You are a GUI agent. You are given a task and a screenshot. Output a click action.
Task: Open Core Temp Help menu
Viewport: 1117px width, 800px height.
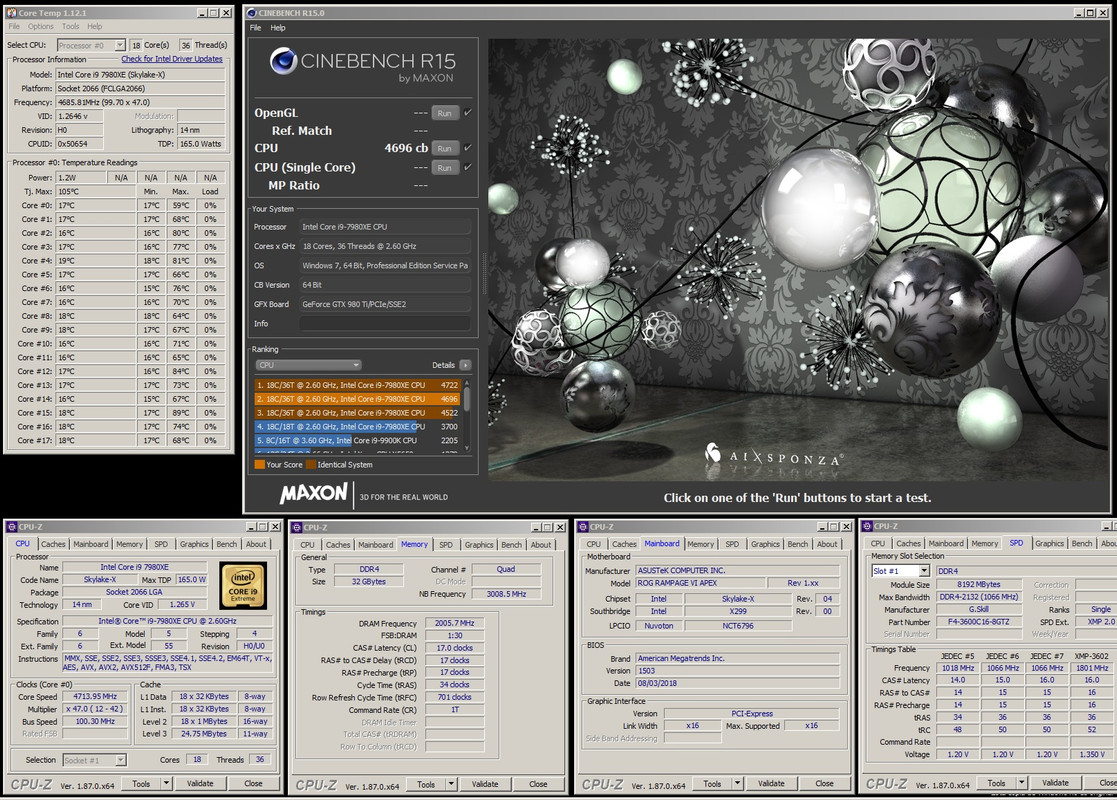[x=95, y=26]
